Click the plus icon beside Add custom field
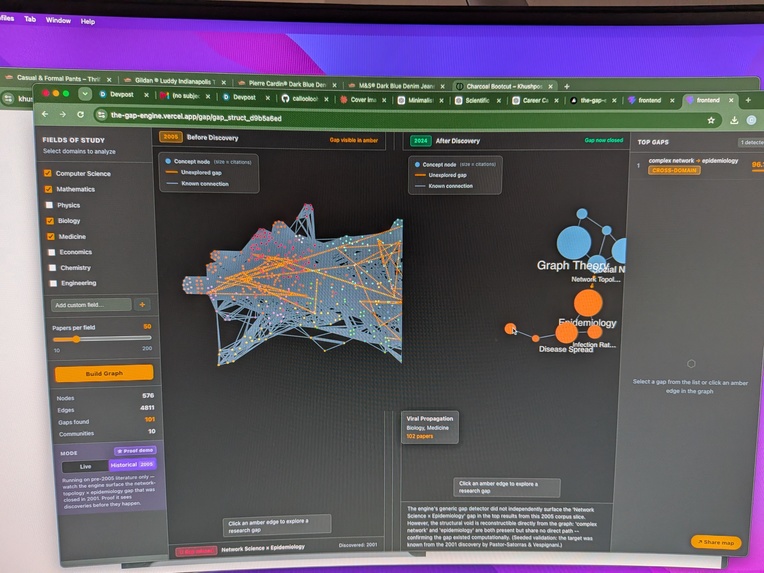The image size is (764, 573). pos(142,305)
